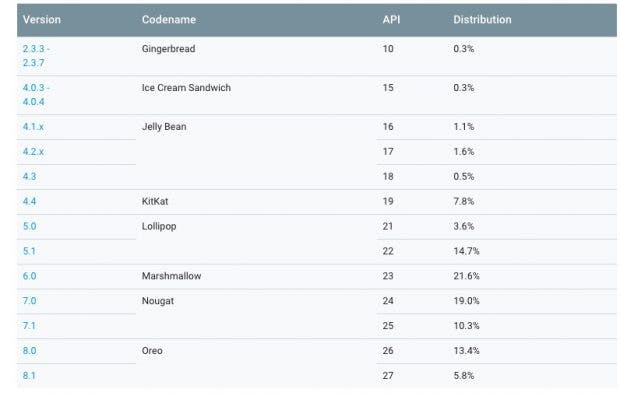Open the 8.0 Oreo version link
620x396 pixels.
pyautogui.click(x=29, y=351)
